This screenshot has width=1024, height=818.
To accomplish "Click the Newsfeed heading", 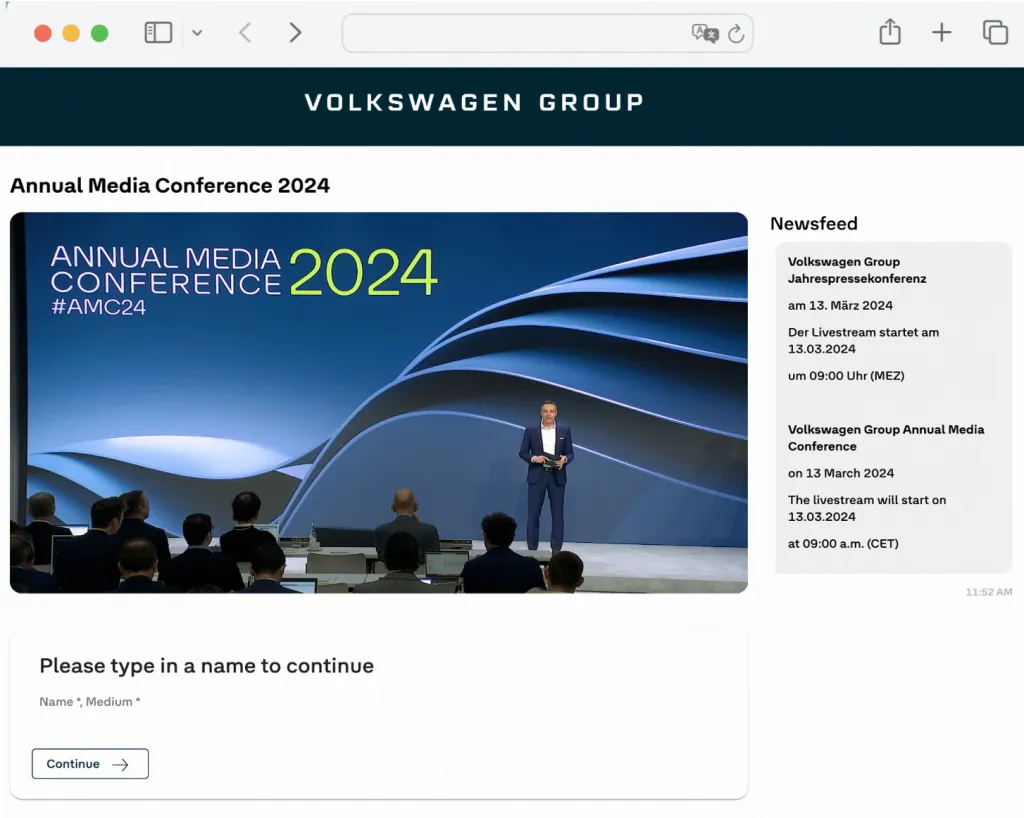I will (814, 224).
